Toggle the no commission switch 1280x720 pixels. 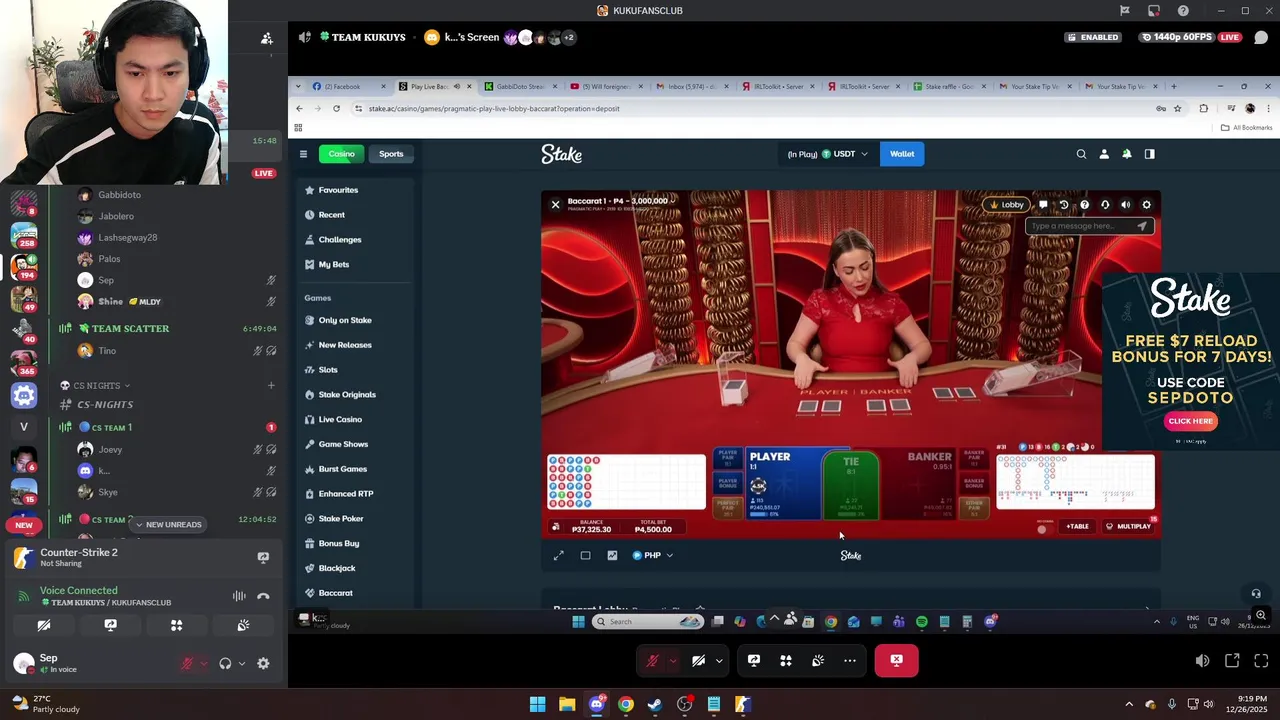click(1044, 527)
